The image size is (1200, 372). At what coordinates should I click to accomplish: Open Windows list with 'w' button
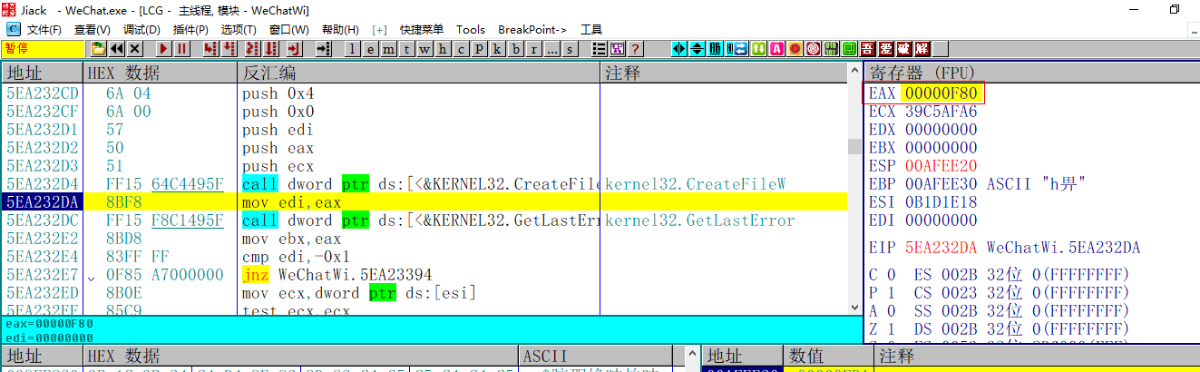pos(424,48)
